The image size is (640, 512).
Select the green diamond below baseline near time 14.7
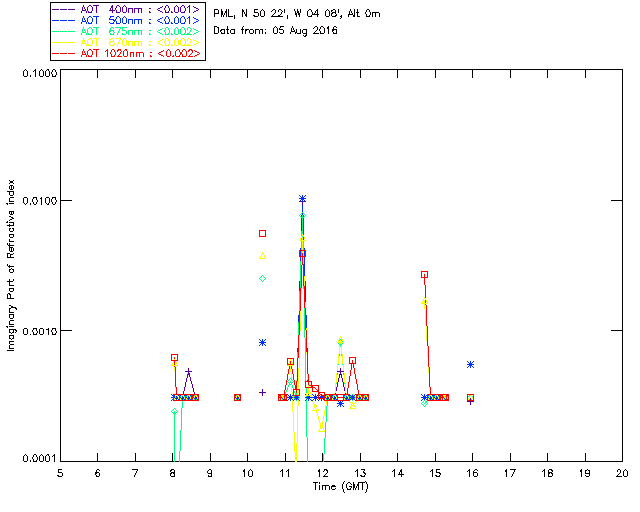(x=424, y=403)
